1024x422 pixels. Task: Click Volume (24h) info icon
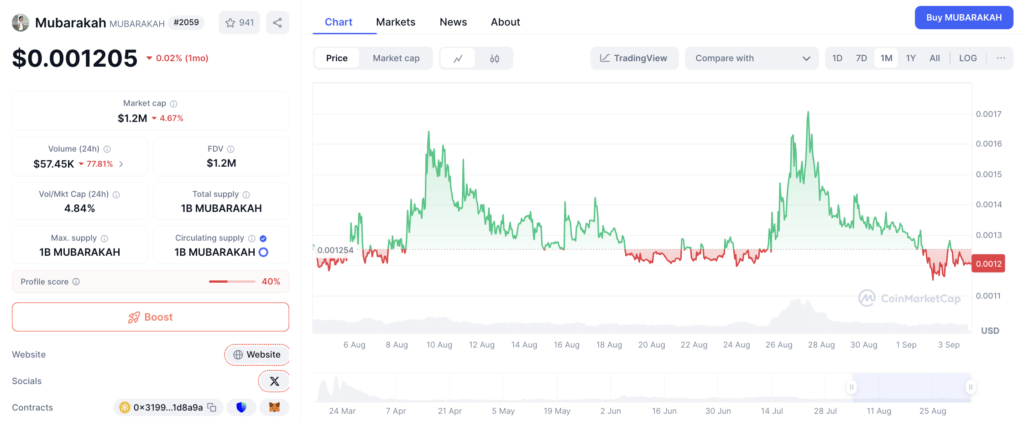click(107, 149)
